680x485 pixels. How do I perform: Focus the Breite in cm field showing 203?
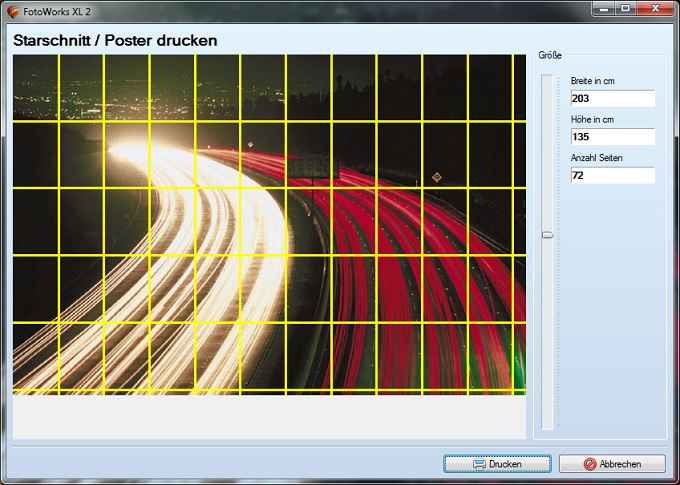click(612, 98)
